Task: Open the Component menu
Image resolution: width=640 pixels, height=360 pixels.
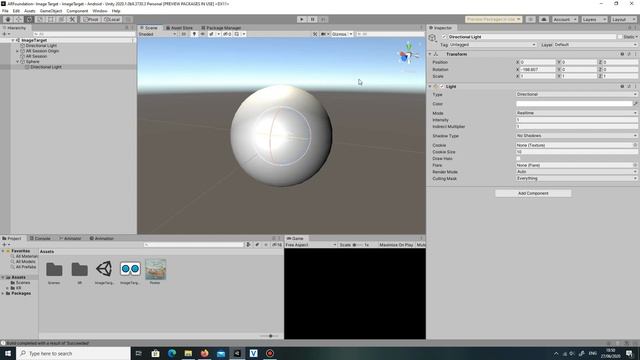Action: pos(77,11)
